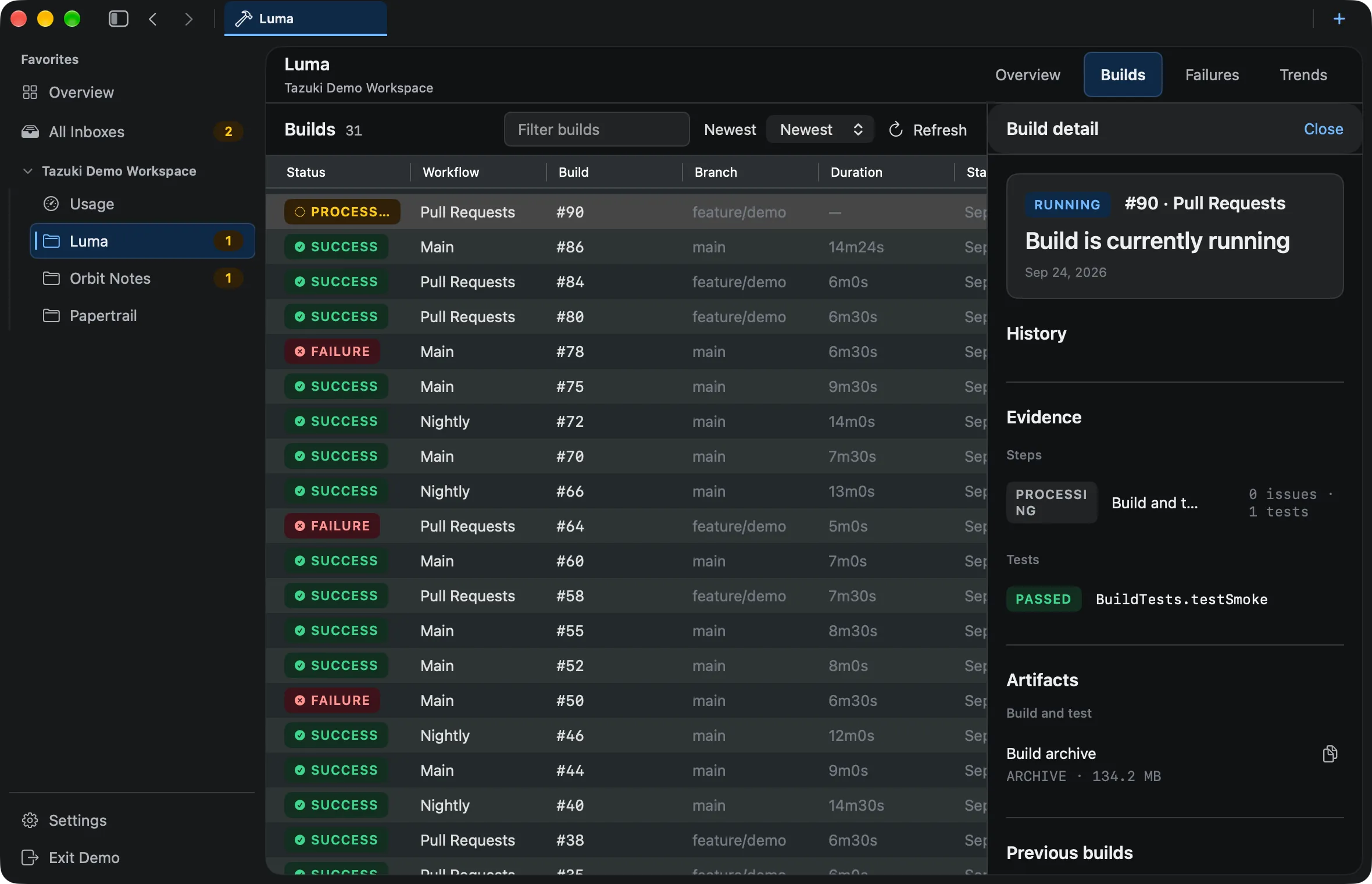Screen dimensions: 1372x884
Task: Sort by the Branch column header
Action: click(716, 172)
